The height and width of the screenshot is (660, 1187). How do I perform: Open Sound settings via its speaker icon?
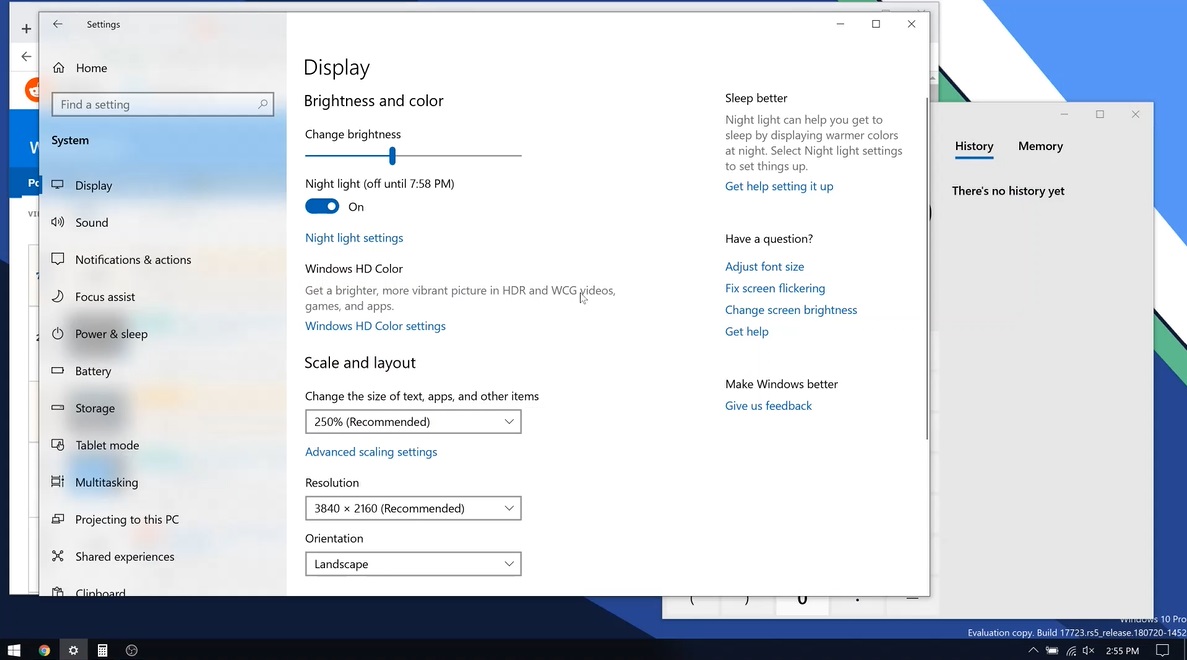58,222
